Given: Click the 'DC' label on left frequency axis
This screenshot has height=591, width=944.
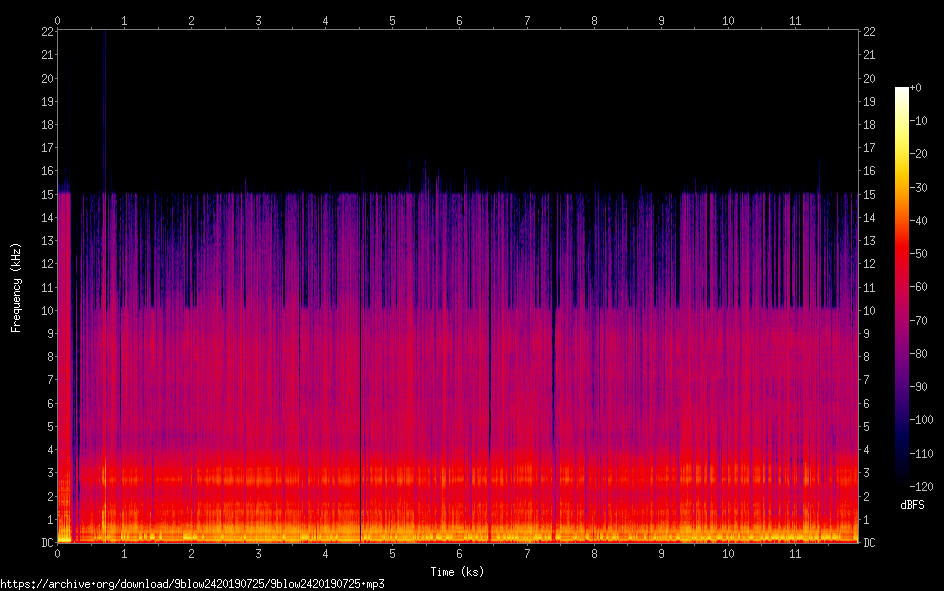Looking at the screenshot, I should pos(48,543).
